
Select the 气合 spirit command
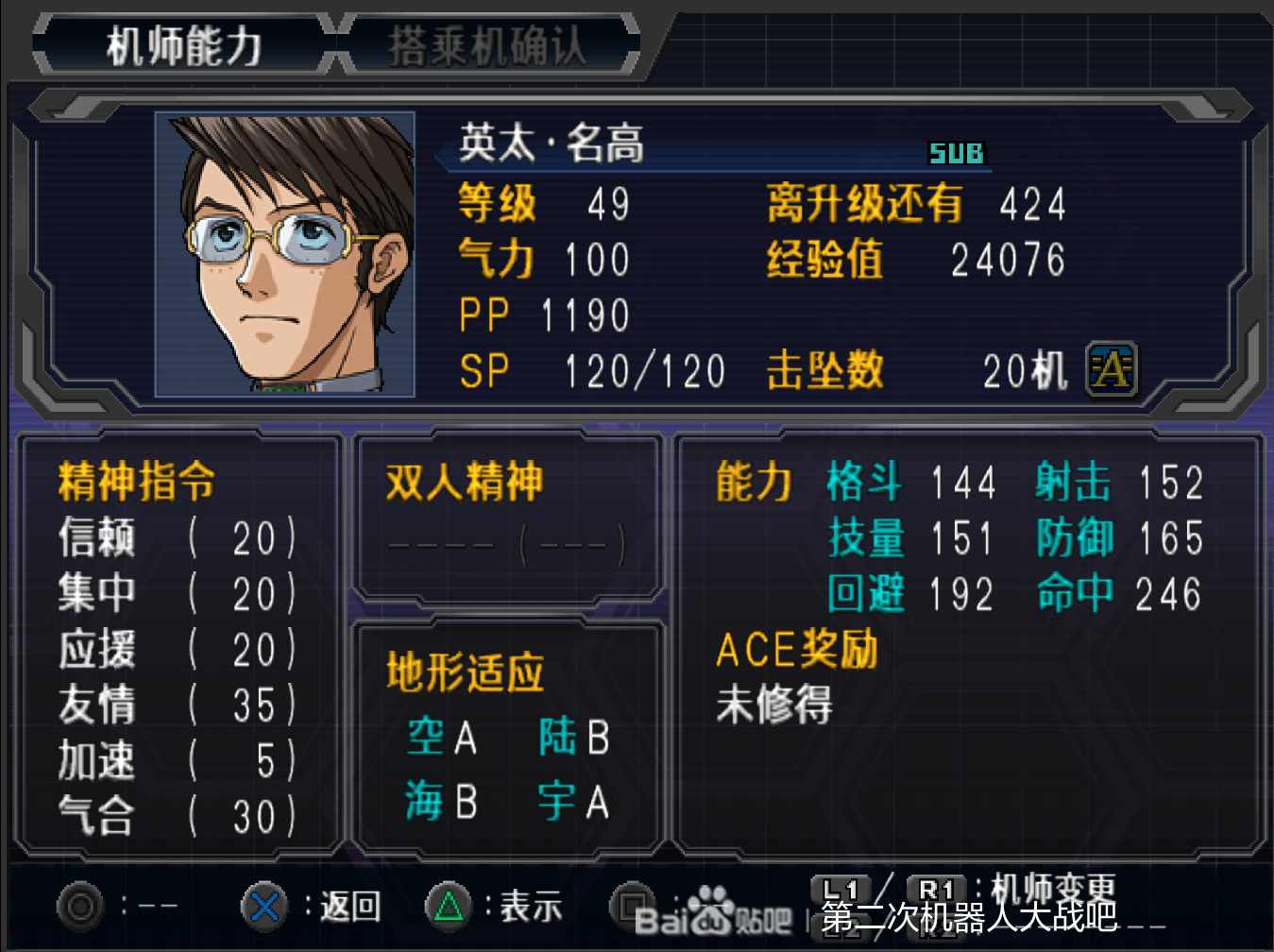pos(178,817)
